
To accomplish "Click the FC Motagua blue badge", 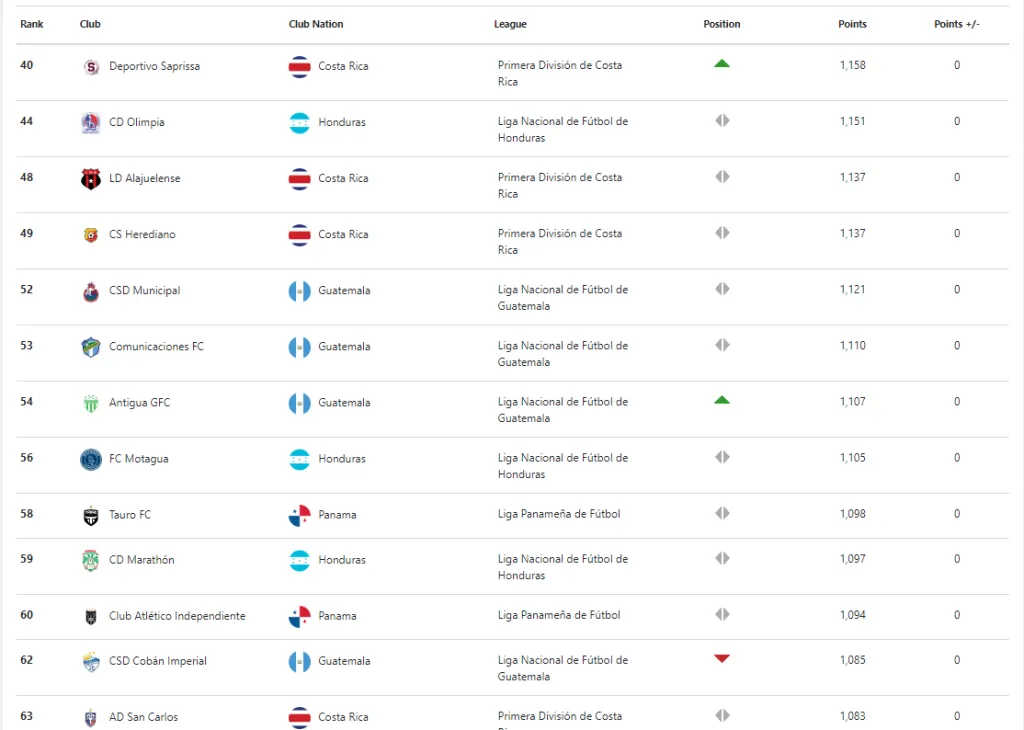I will [x=91, y=459].
